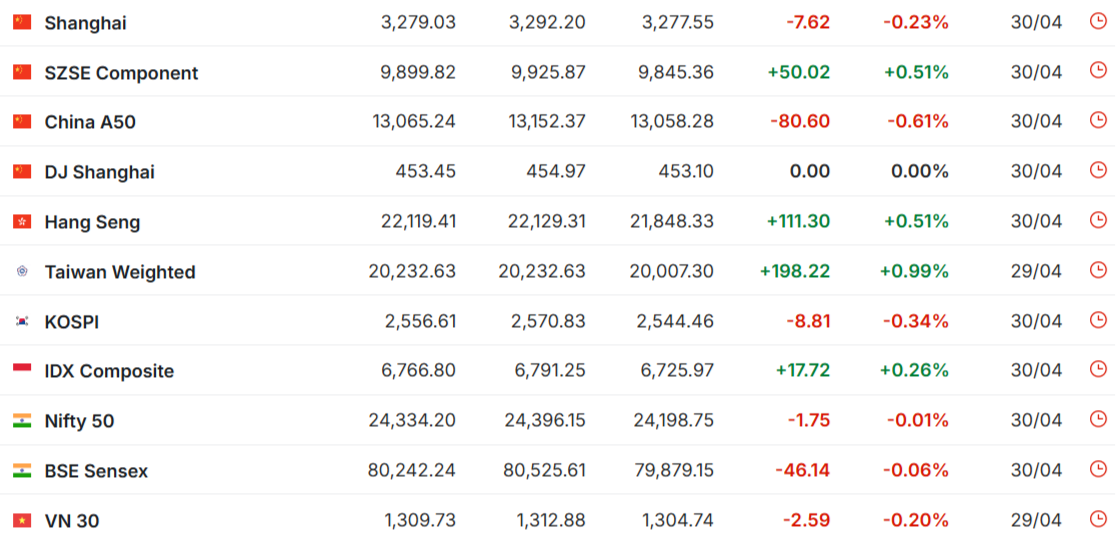Click the South Korea flag beside KOSPI

(22, 322)
